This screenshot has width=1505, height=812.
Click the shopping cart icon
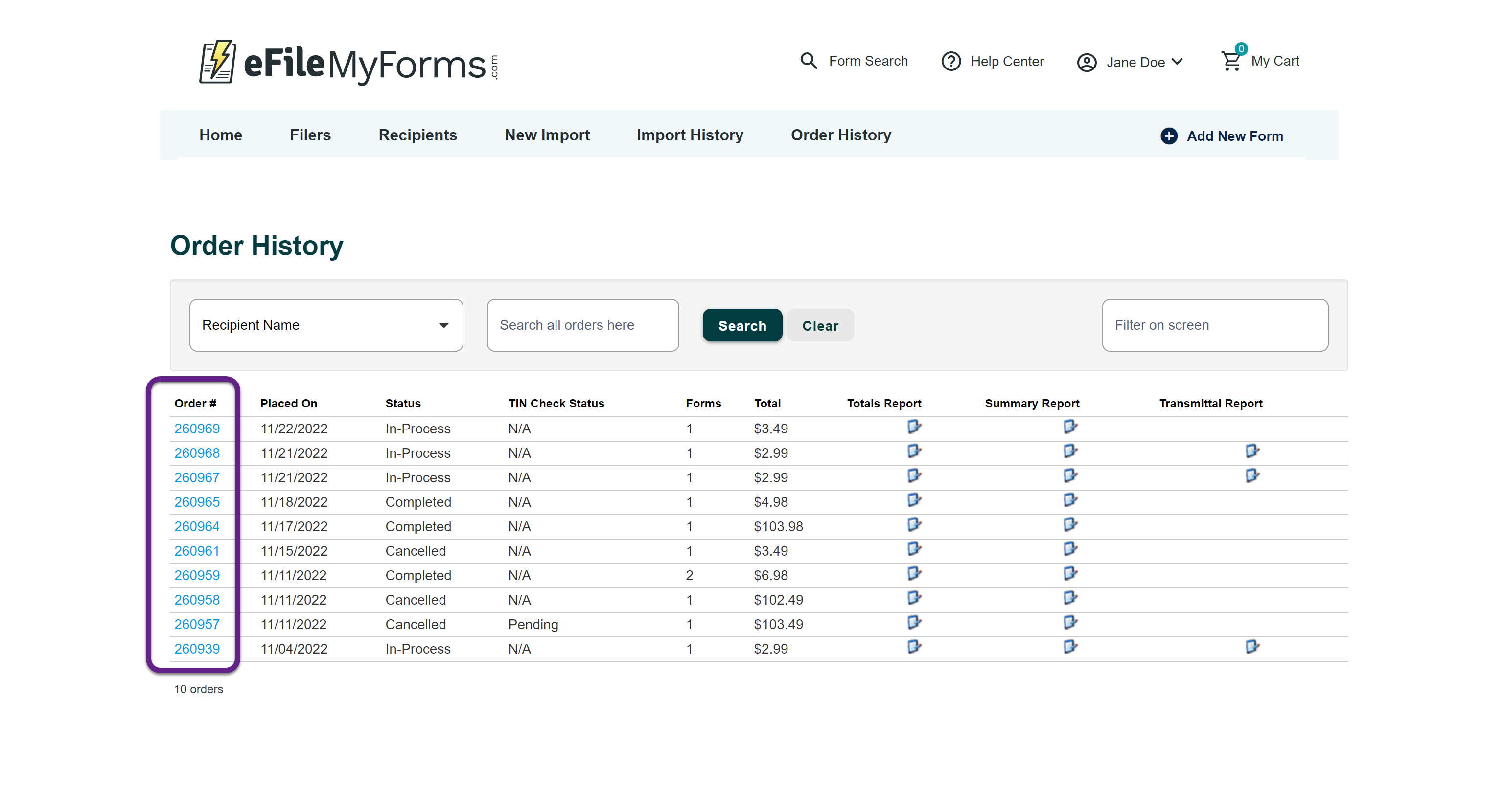point(1230,61)
